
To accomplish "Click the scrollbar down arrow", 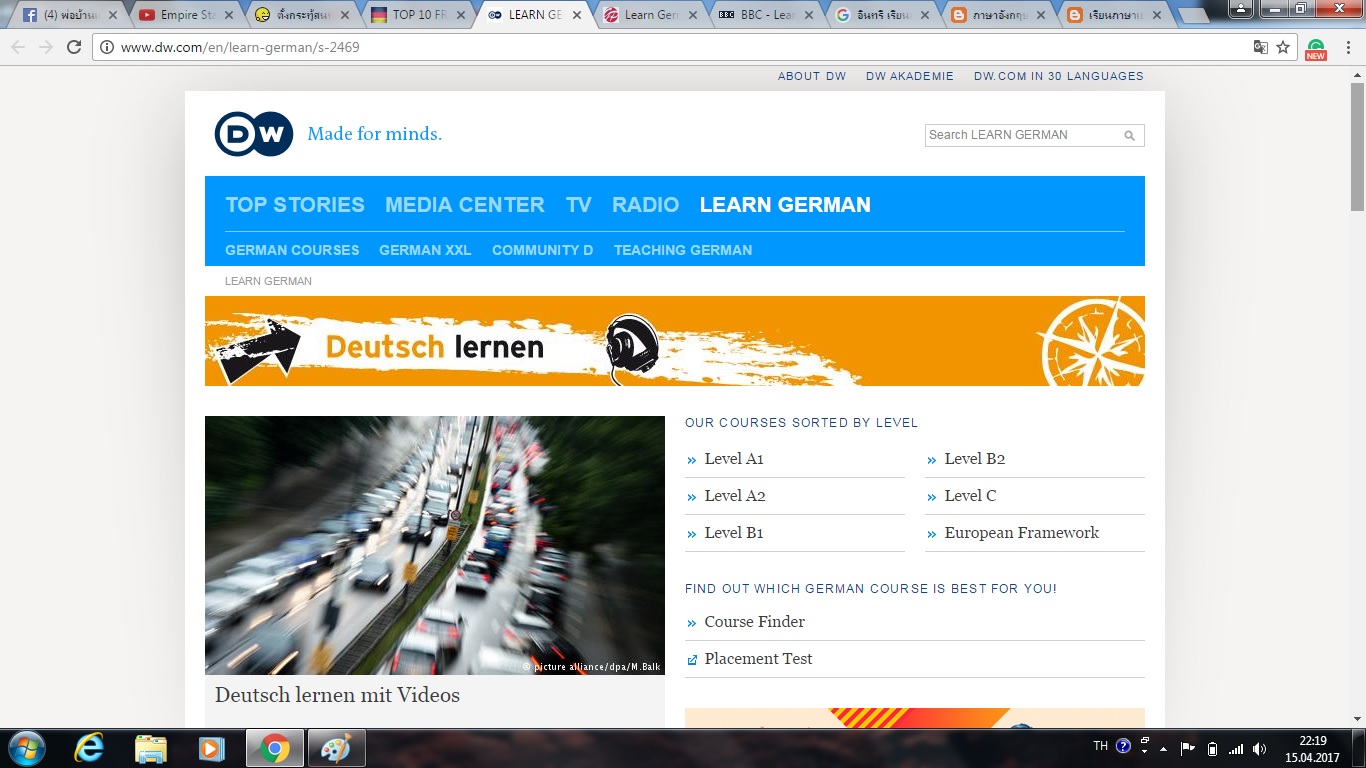I will 1357,719.
